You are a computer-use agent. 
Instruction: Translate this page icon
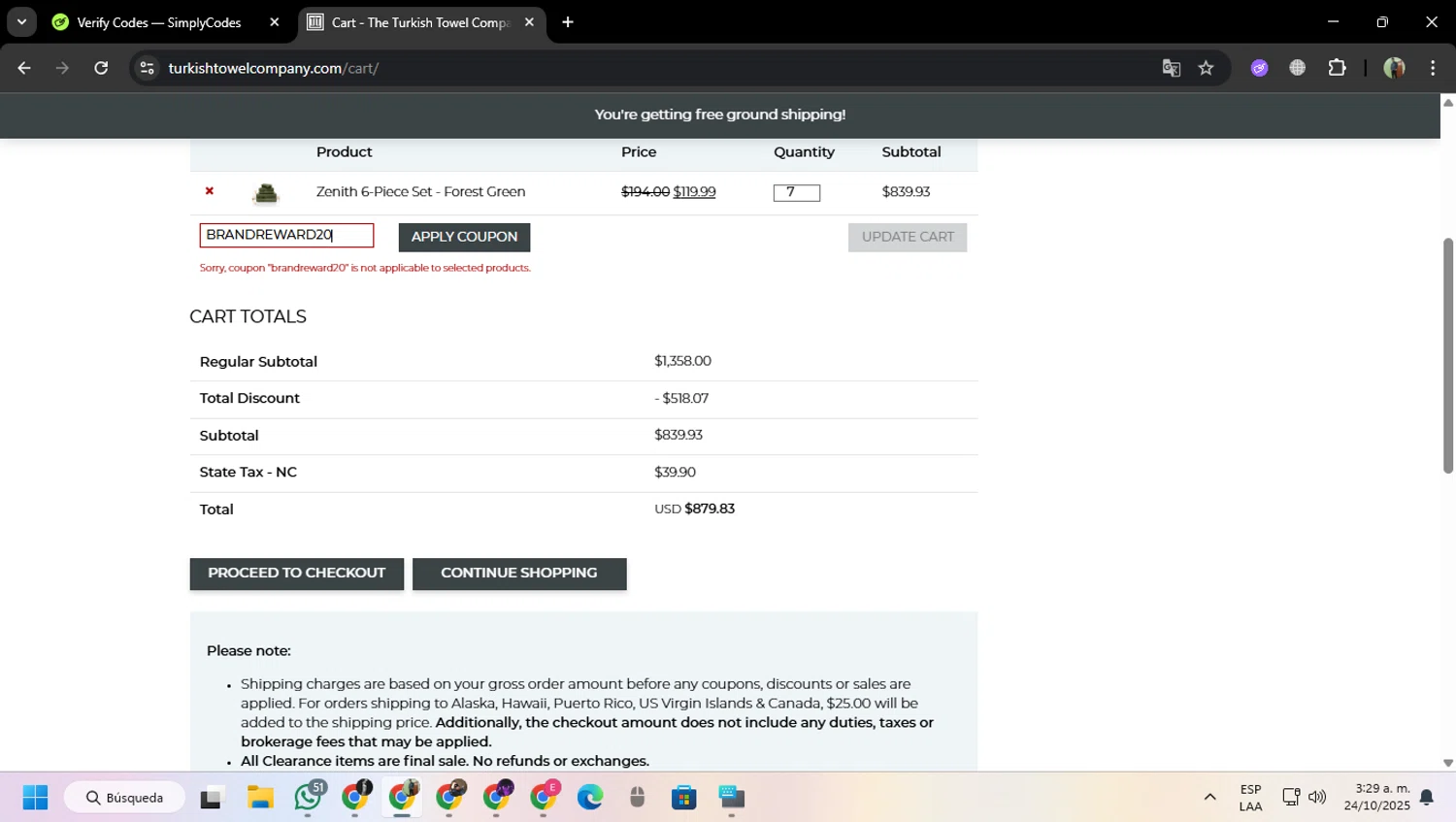(x=1172, y=68)
